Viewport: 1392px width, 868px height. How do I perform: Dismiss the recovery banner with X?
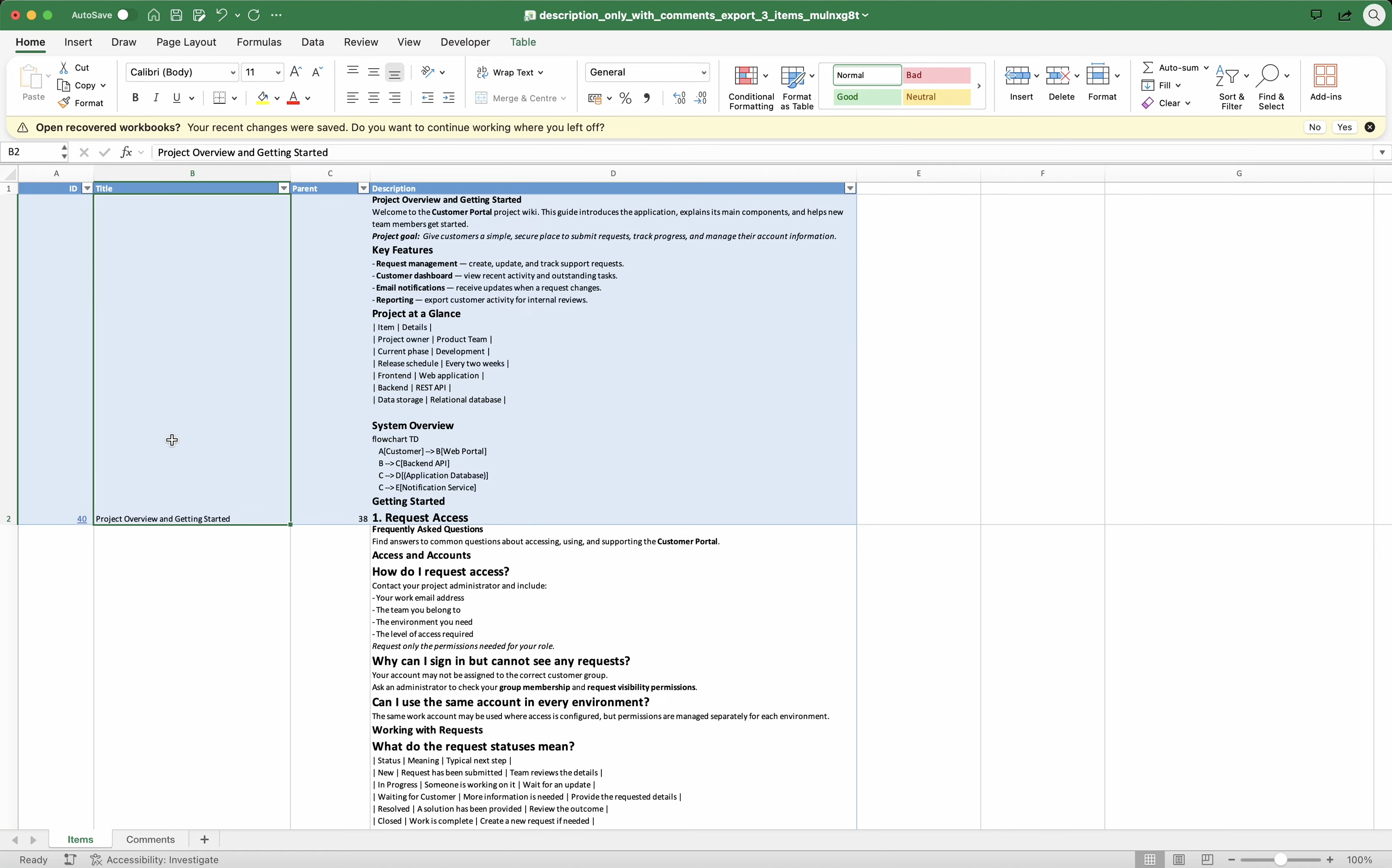pos(1370,127)
